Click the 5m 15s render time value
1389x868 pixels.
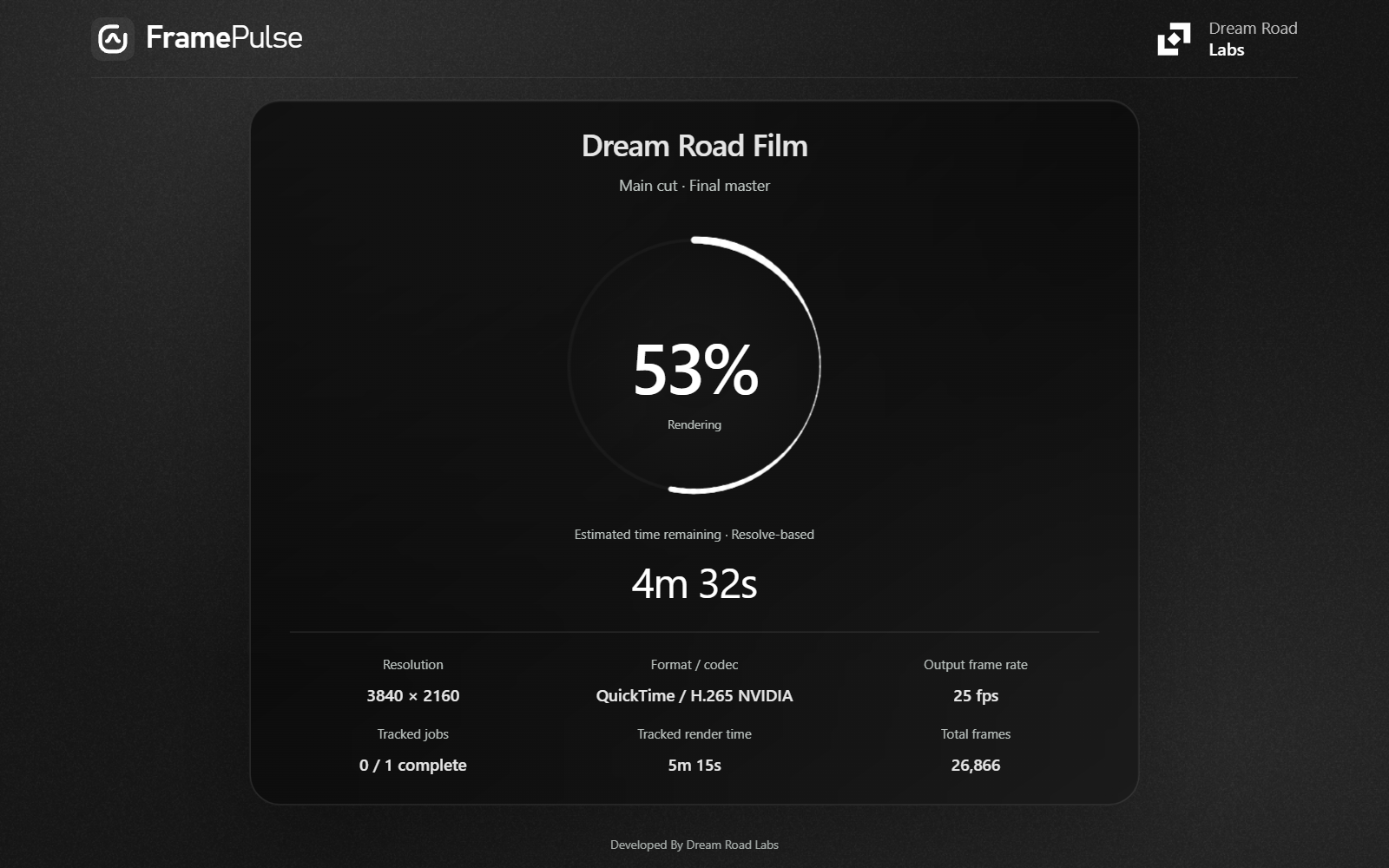(x=694, y=766)
